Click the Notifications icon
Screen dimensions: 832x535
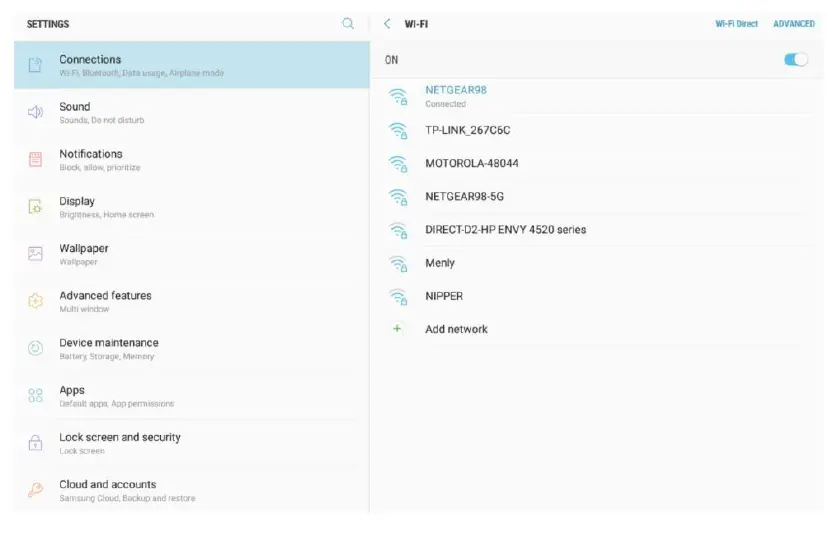(35, 159)
